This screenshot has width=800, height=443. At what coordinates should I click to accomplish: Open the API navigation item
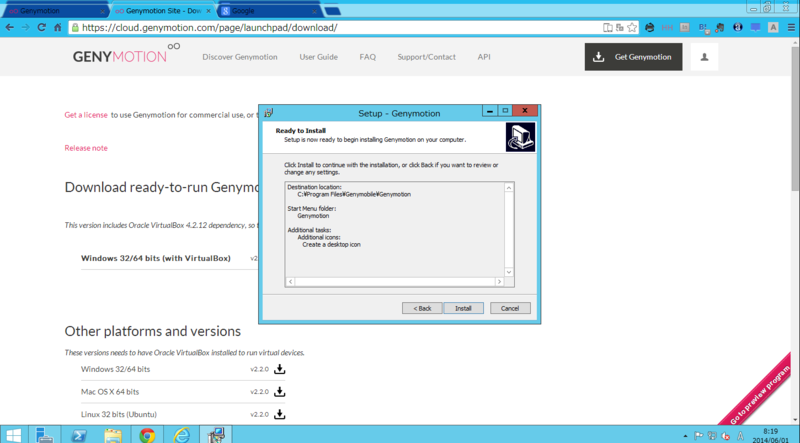484,57
